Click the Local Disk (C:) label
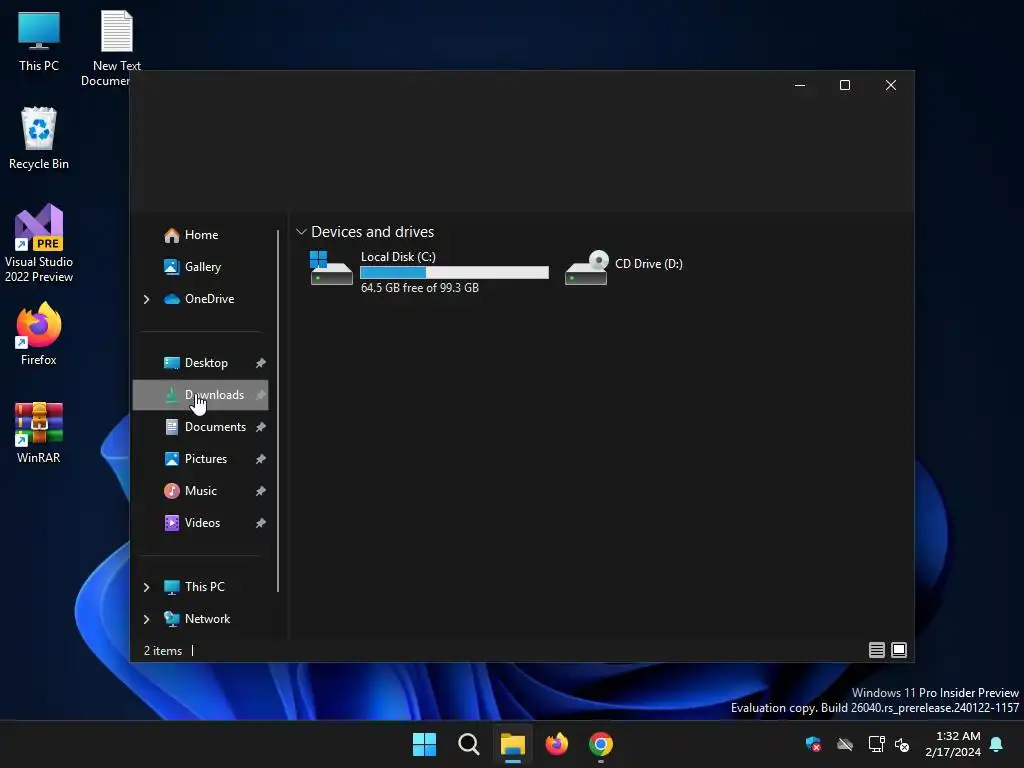This screenshot has width=1024, height=768. click(398, 257)
